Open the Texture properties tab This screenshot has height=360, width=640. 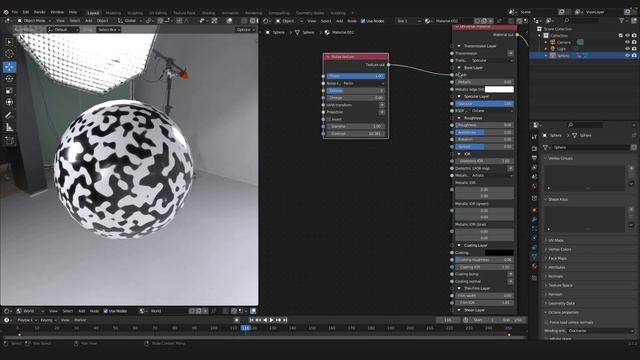tap(534, 278)
